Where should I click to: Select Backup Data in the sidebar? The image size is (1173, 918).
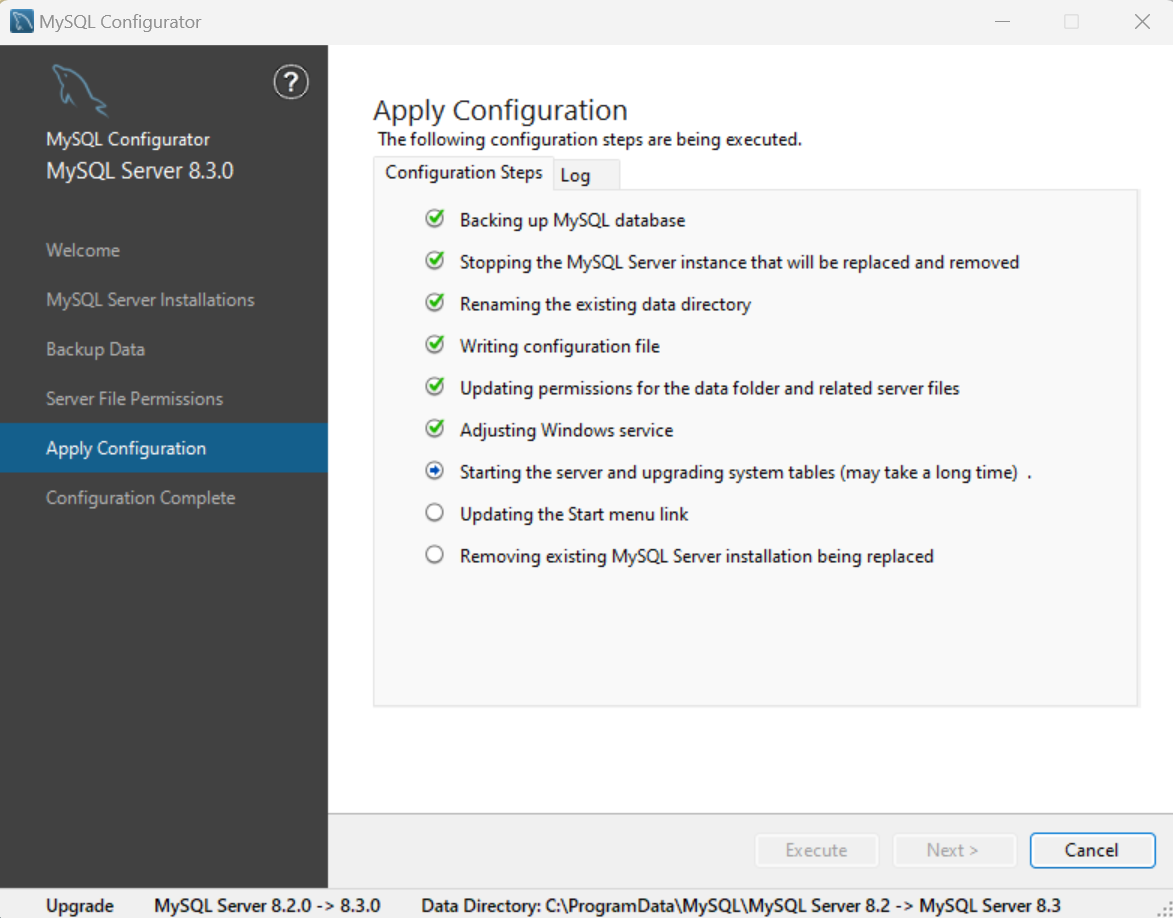coord(95,349)
